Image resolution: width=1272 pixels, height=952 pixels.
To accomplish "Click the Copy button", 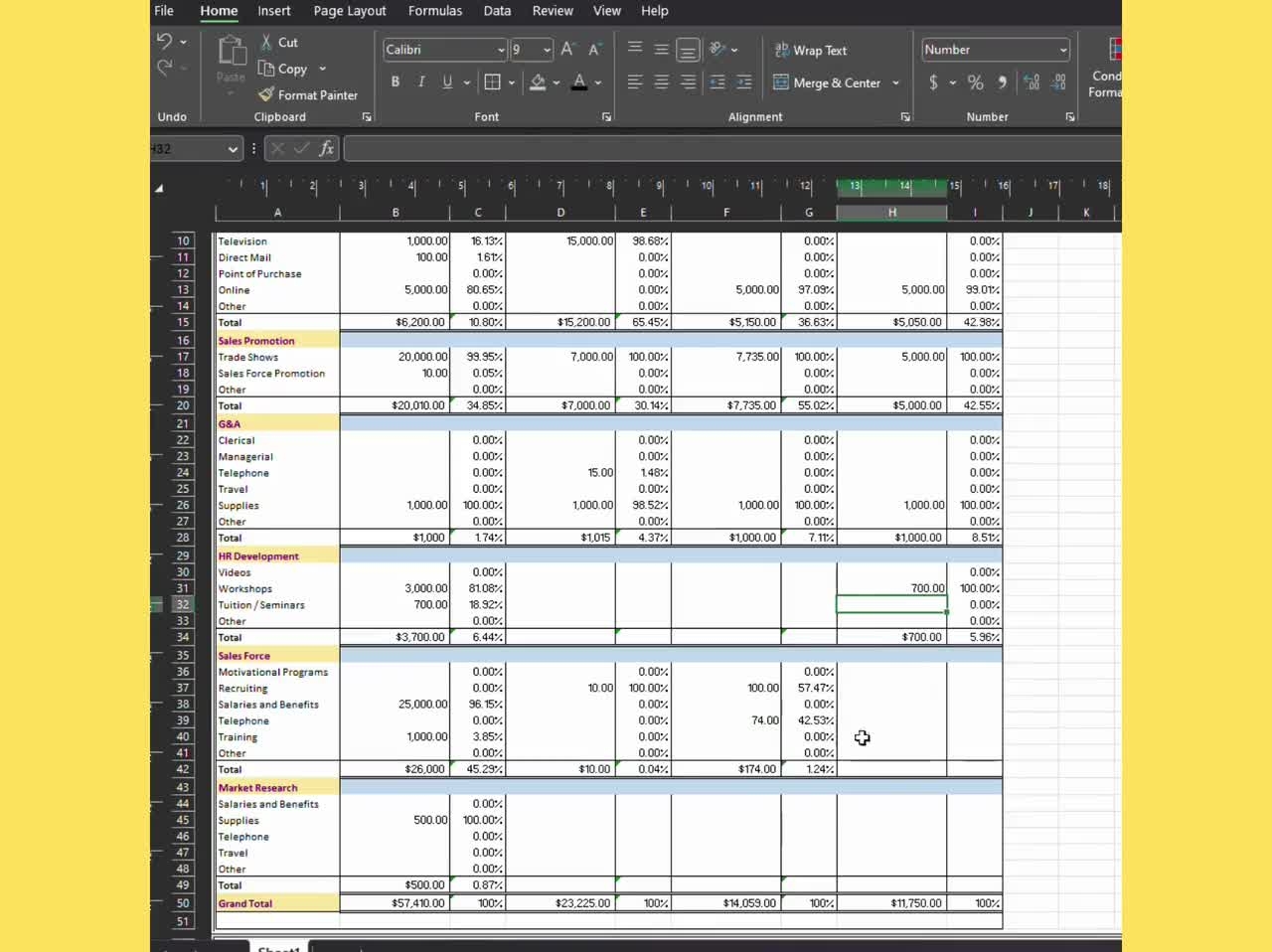I will pos(283,69).
